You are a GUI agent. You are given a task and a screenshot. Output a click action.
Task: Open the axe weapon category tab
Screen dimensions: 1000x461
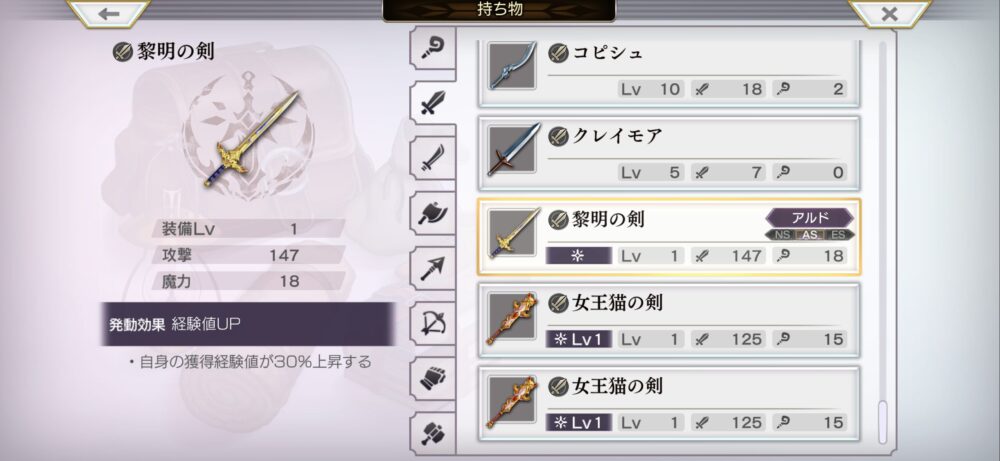[433, 213]
